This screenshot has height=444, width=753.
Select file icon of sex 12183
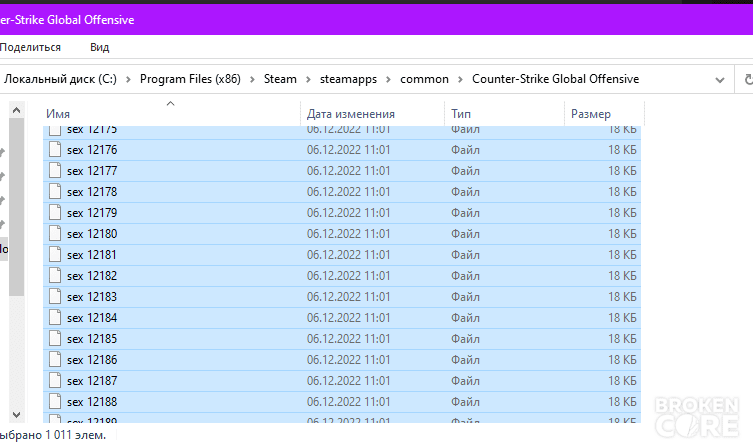pos(55,297)
